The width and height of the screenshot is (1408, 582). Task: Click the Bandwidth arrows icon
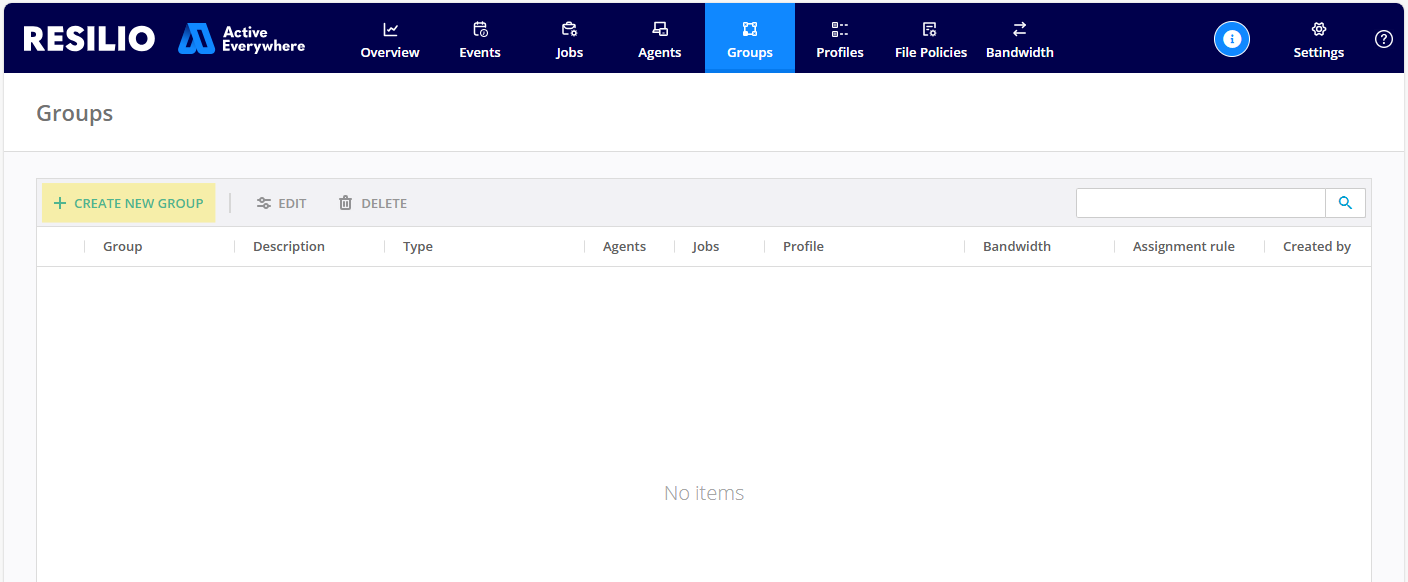point(1019,30)
